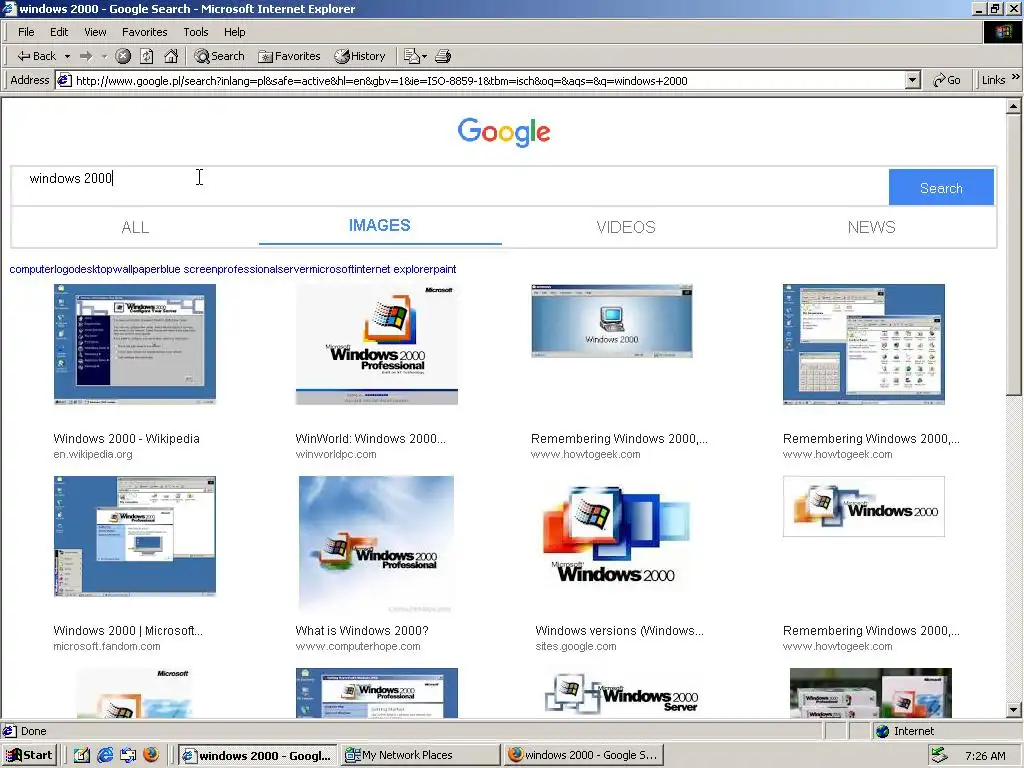Click the Google logo

click(x=504, y=133)
